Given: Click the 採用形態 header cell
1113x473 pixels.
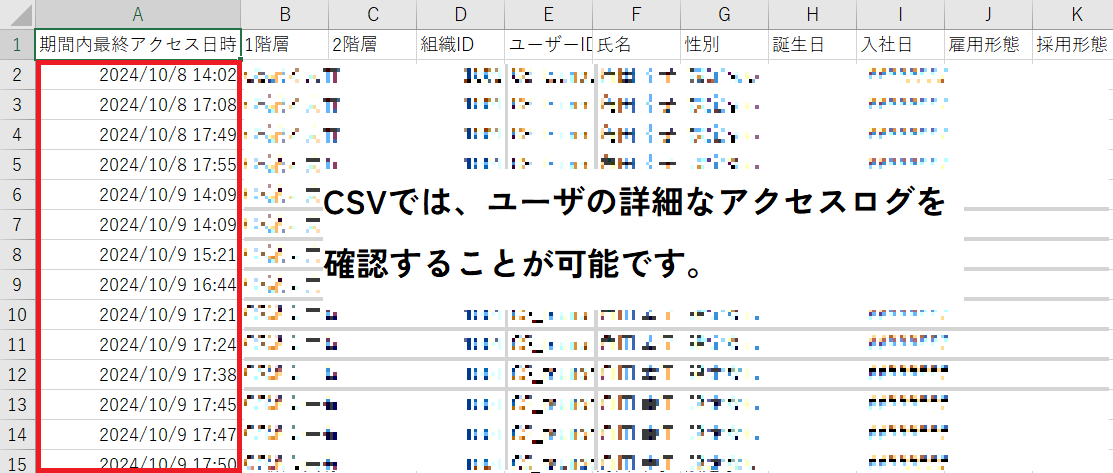Looking at the screenshot, I should coord(1073,45).
